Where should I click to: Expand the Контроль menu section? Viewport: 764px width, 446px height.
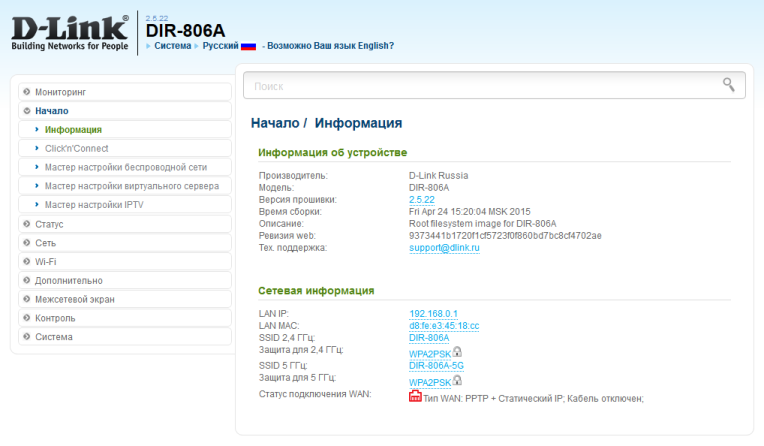tap(125, 318)
